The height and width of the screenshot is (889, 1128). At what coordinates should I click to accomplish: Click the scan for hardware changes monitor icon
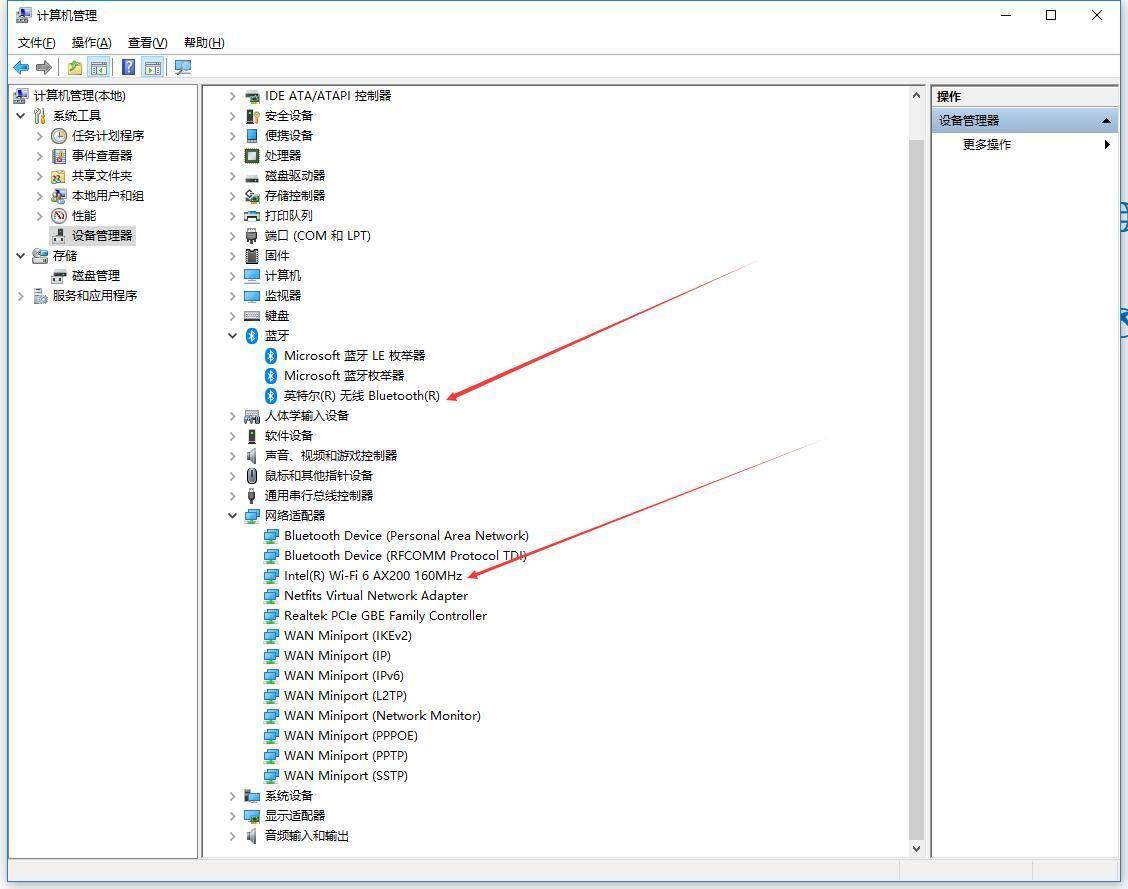[x=183, y=68]
